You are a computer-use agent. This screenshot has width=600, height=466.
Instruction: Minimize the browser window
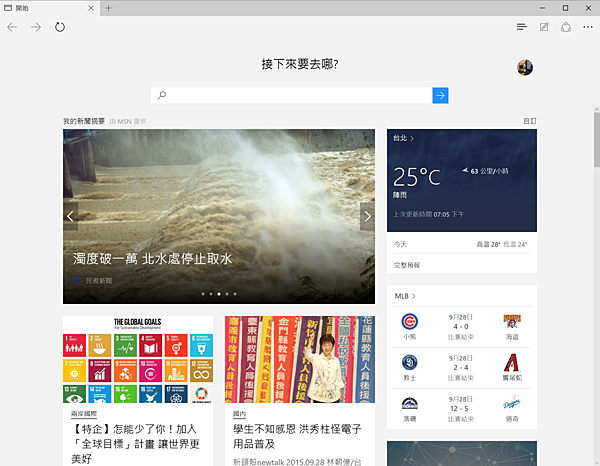click(542, 8)
